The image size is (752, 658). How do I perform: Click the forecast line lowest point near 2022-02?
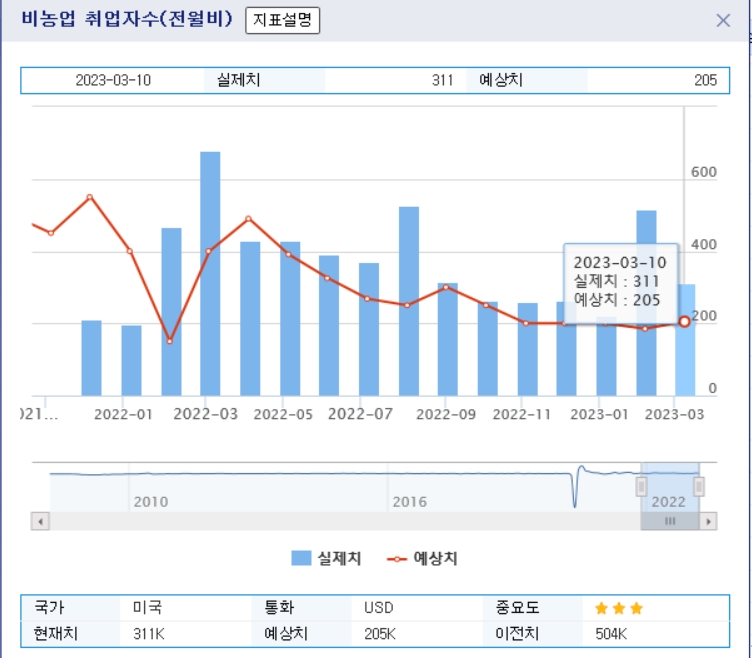(x=170, y=341)
